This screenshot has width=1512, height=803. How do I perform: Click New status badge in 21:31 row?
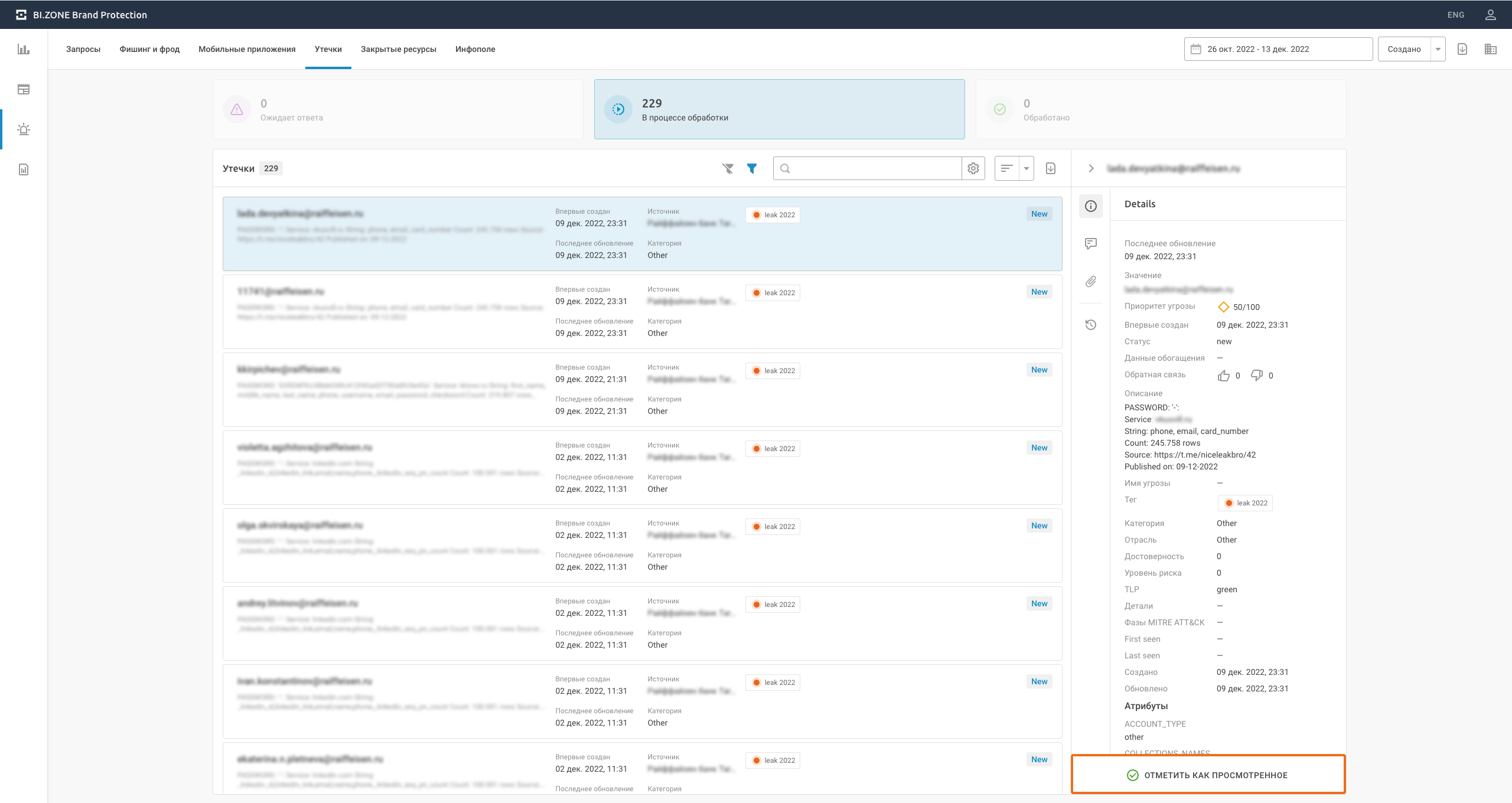click(x=1039, y=370)
